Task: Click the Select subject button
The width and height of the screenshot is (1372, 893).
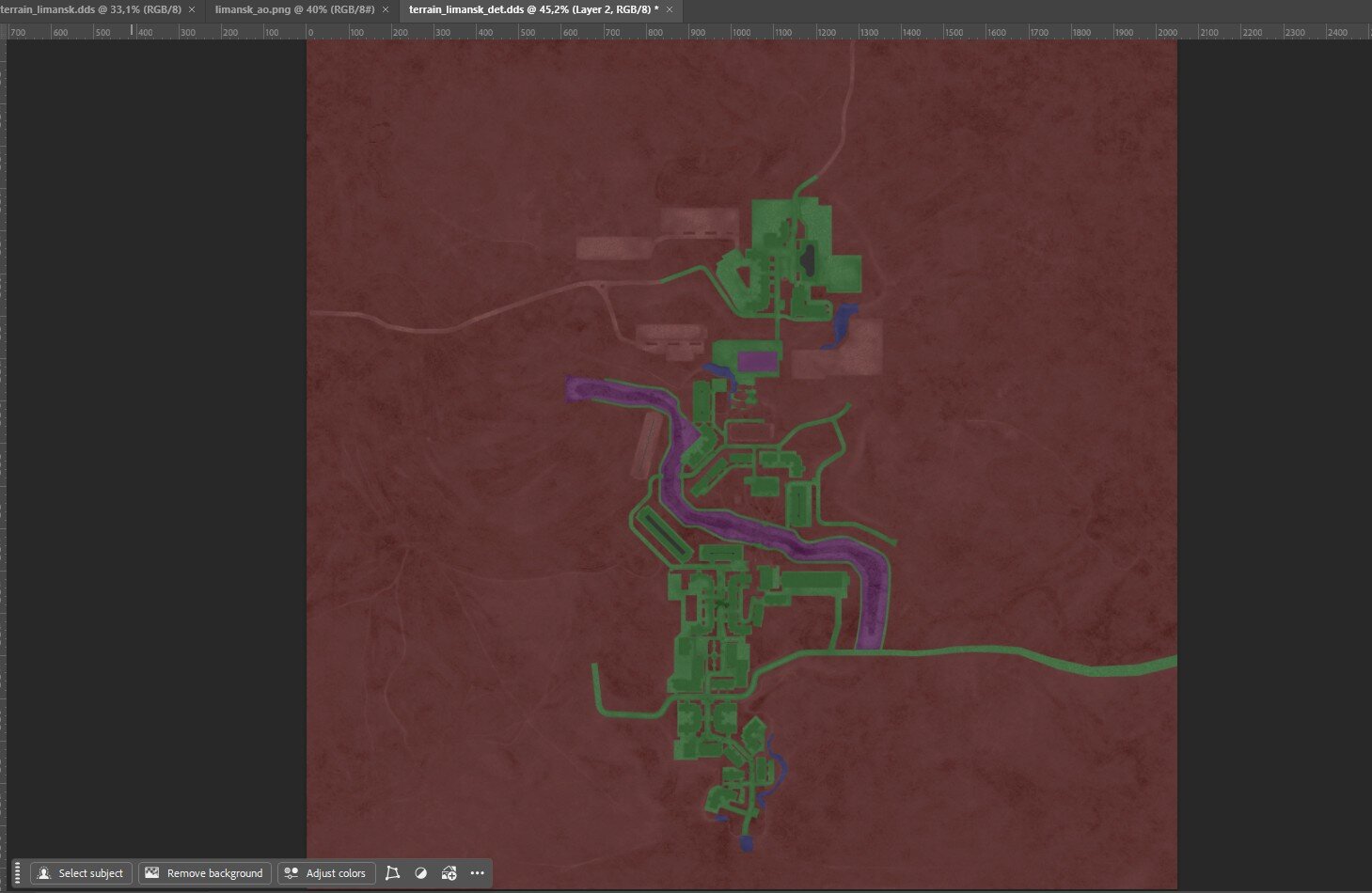Action: (82, 873)
